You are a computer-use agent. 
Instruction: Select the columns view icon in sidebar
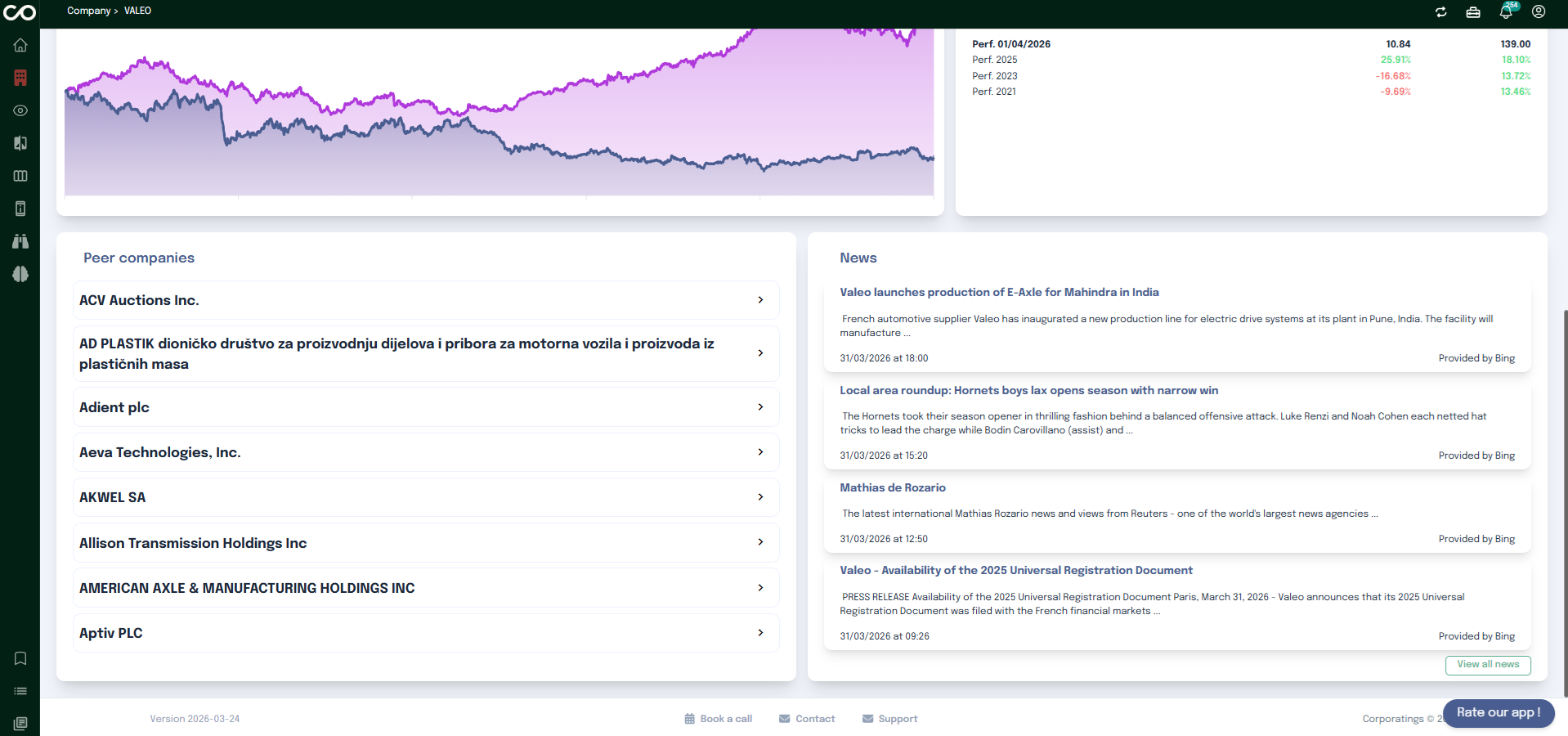[x=20, y=176]
